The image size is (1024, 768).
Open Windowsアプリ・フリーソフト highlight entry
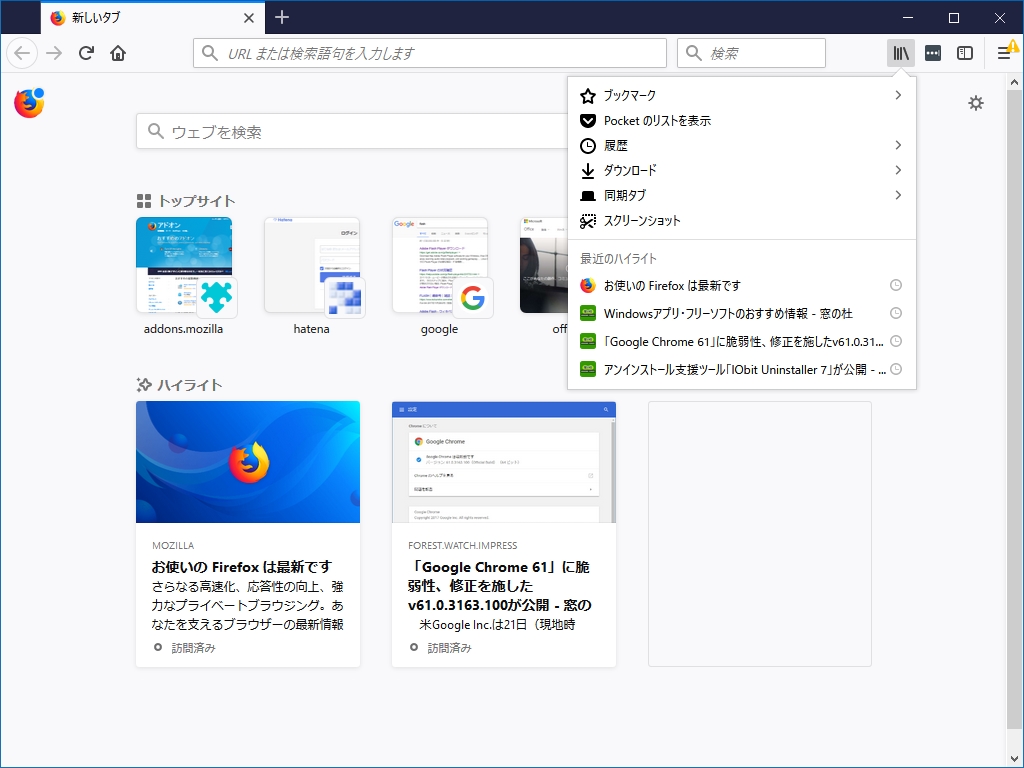742,313
